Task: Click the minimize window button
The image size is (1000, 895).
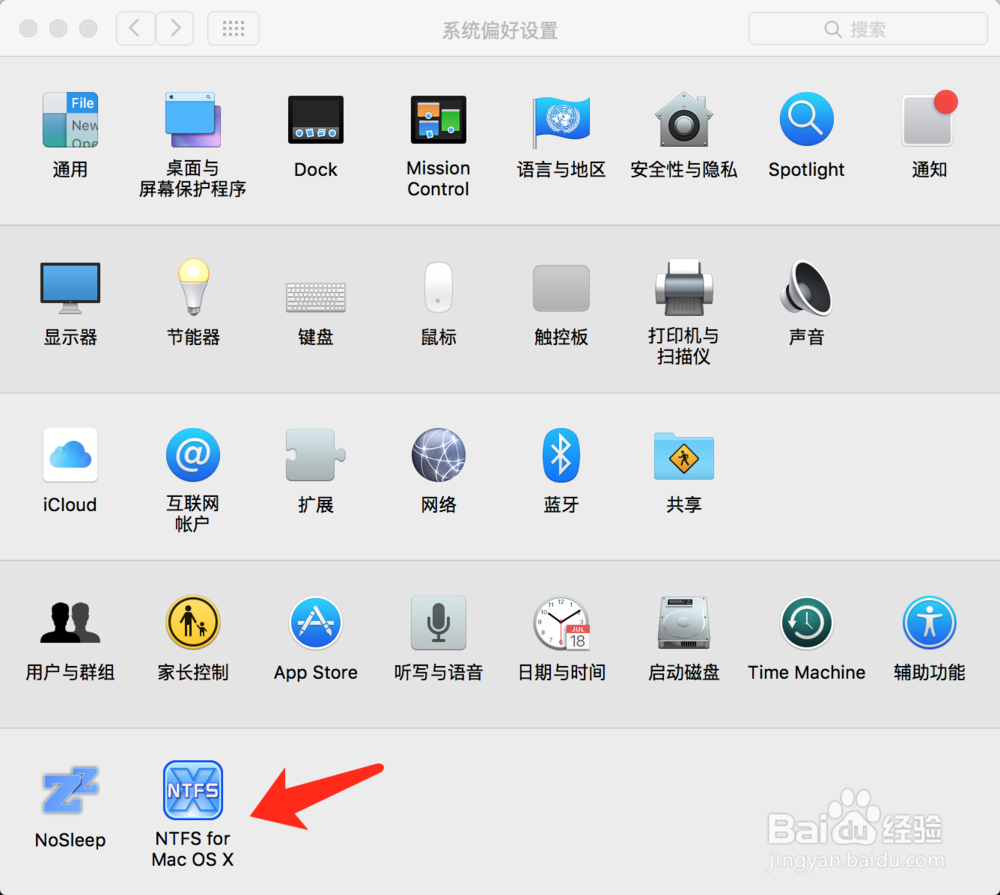Action: tap(58, 29)
